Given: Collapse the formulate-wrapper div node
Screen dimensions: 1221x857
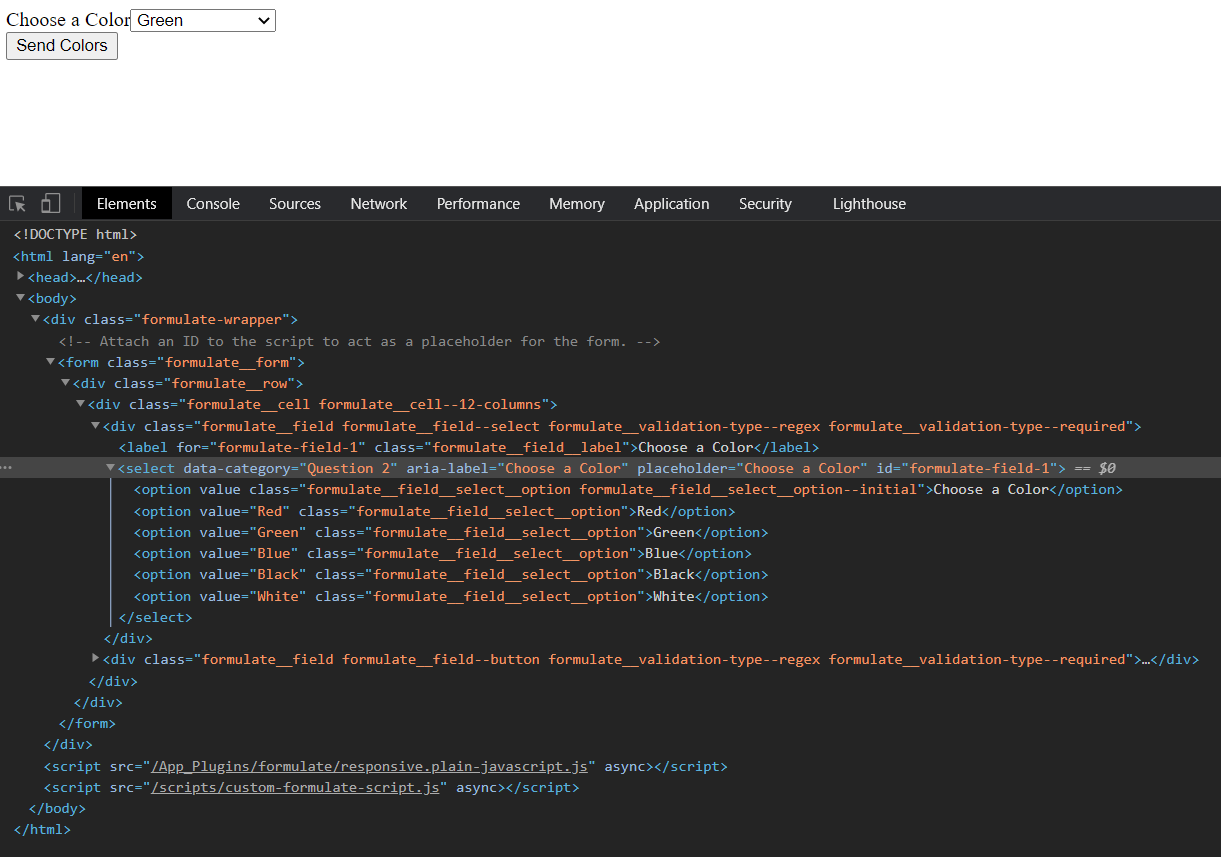Looking at the screenshot, I should click(36, 319).
